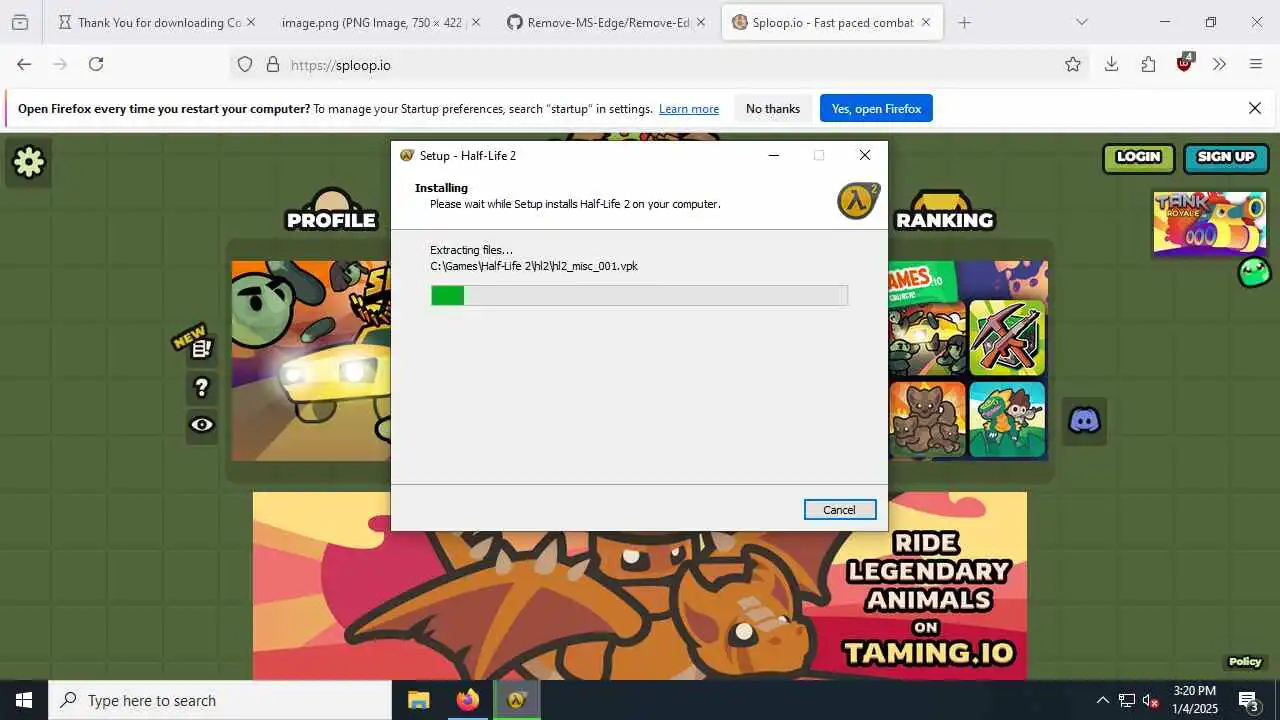Open a new browser tab
Viewport: 1280px width, 720px height.
point(964,22)
